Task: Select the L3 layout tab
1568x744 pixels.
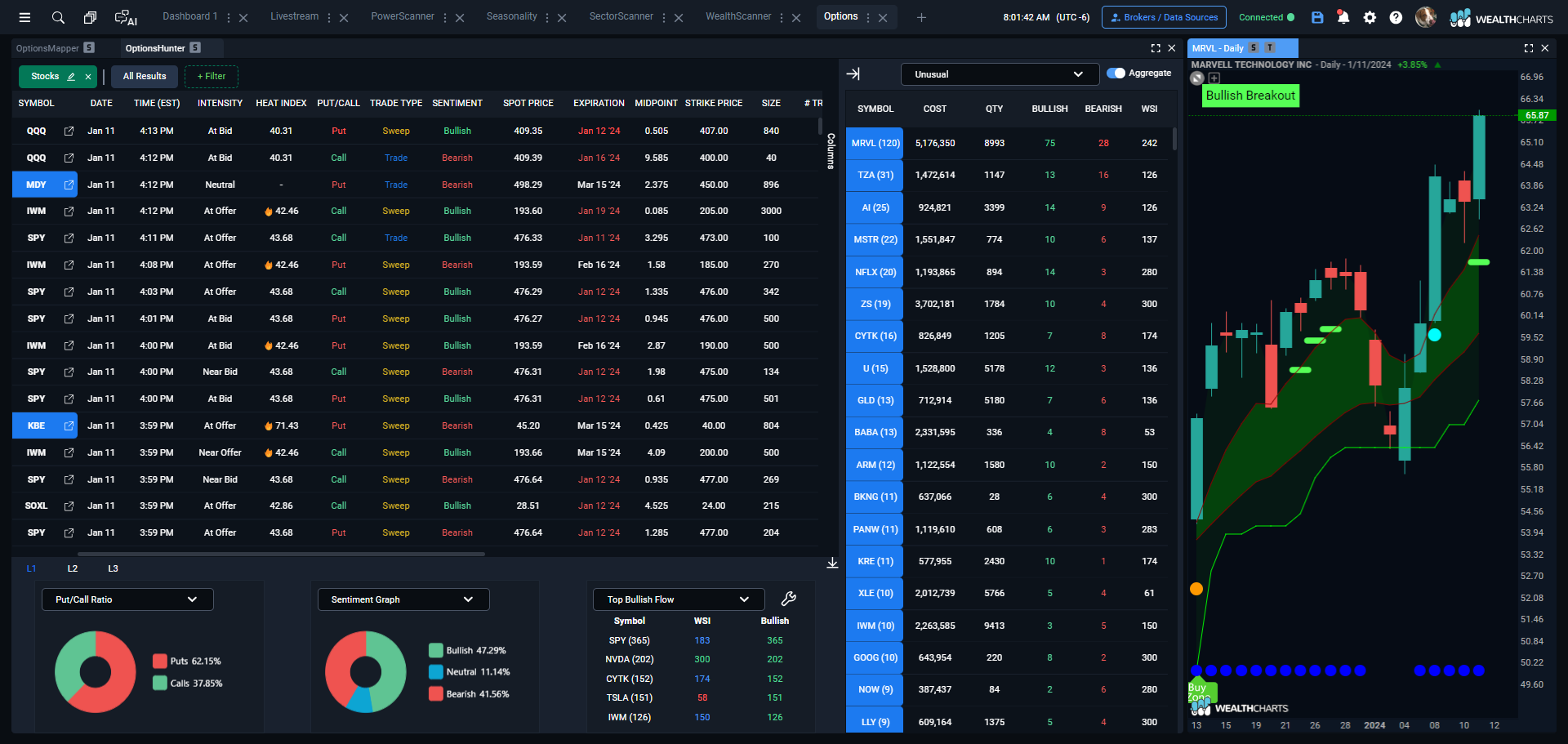Action: point(113,568)
